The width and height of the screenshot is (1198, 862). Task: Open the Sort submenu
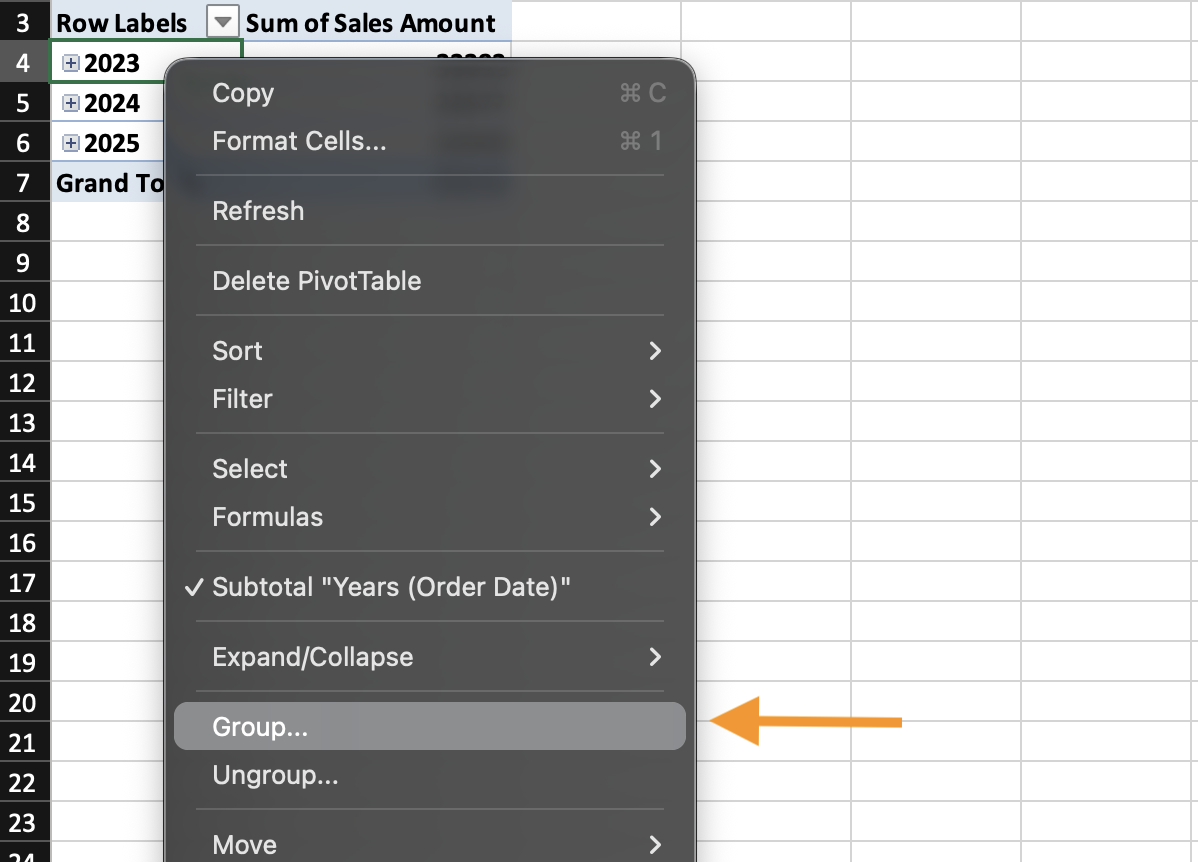(237, 351)
